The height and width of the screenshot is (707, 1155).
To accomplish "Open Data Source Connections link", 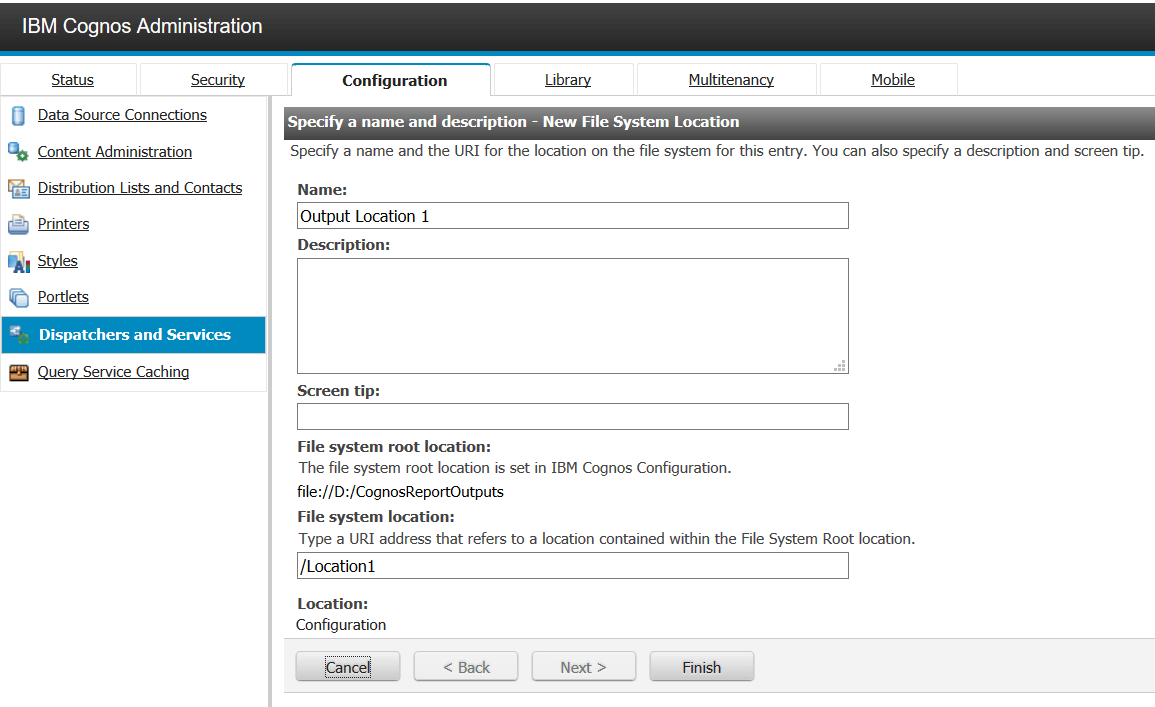I will point(122,115).
